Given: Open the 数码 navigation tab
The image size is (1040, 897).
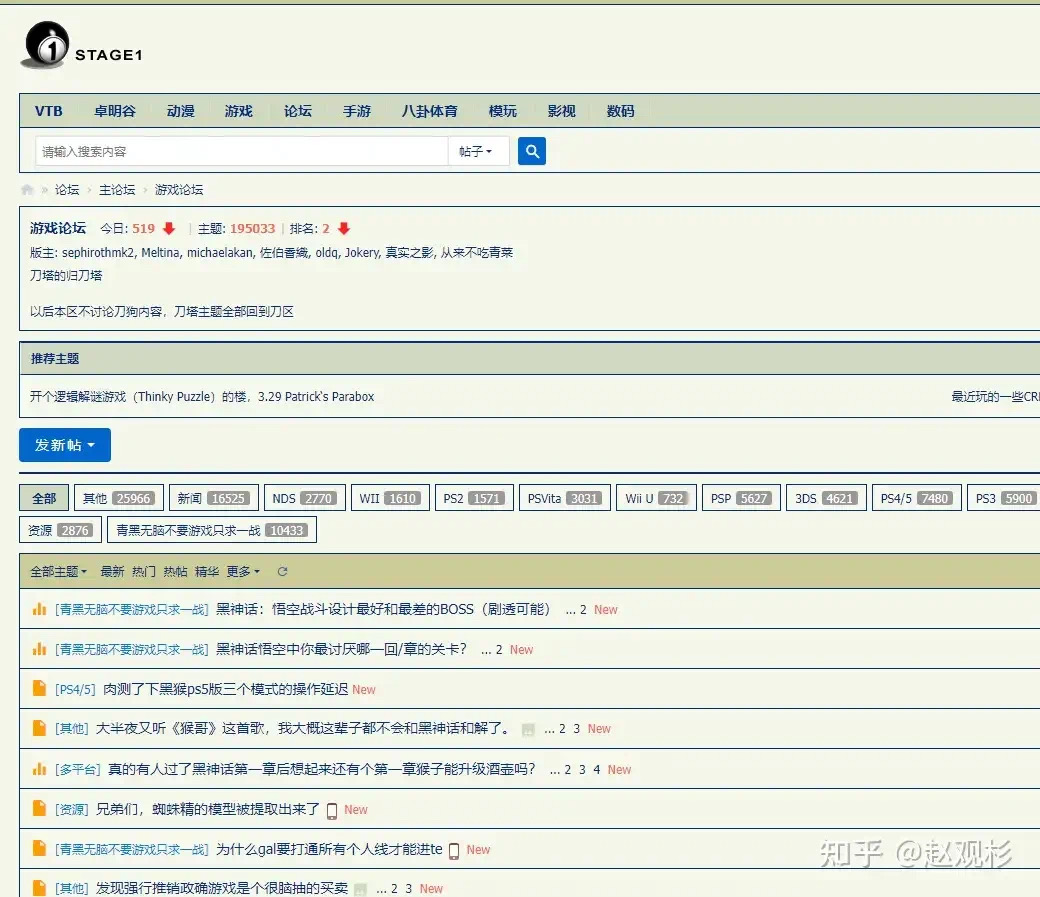Looking at the screenshot, I should (621, 111).
